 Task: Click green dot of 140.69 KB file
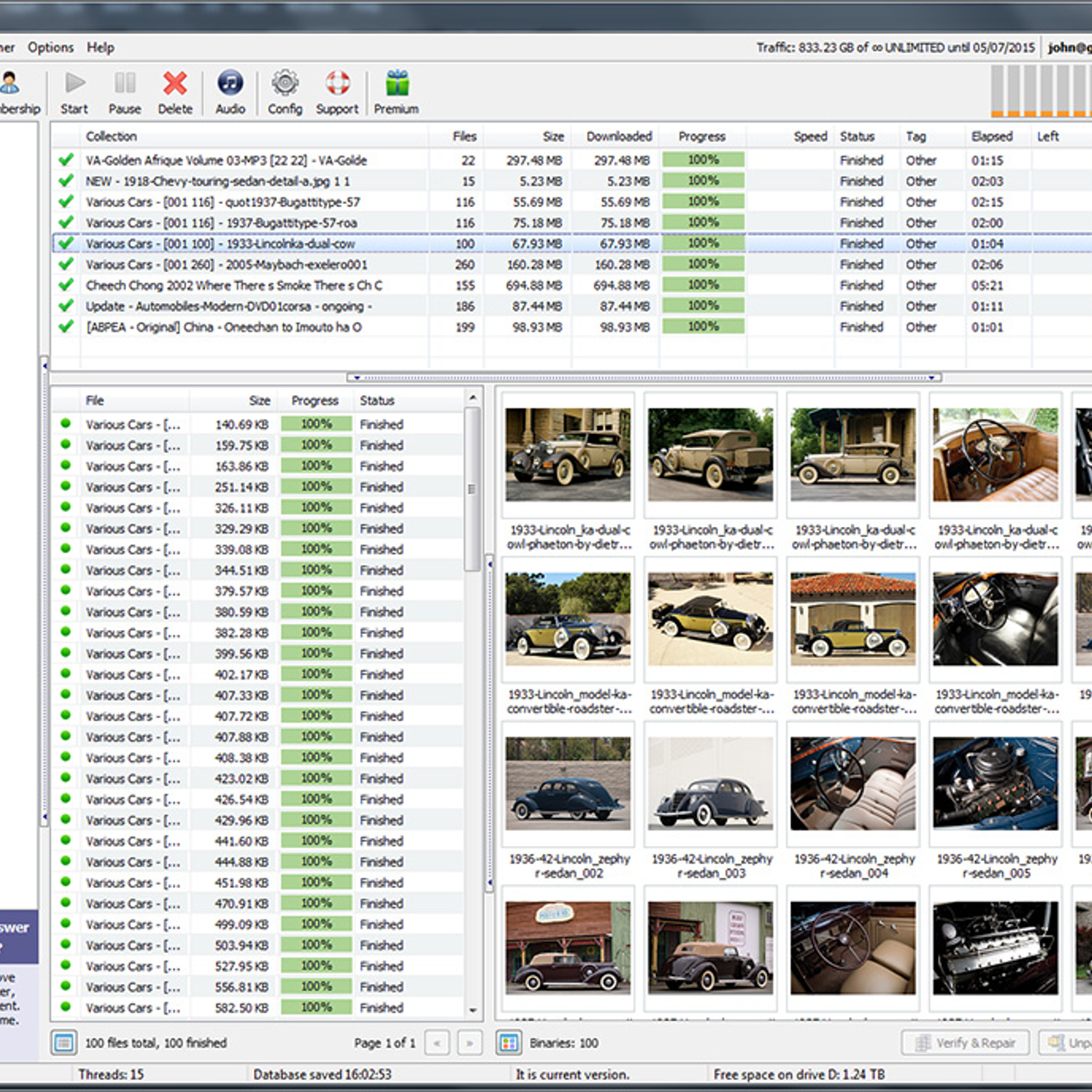click(x=66, y=423)
